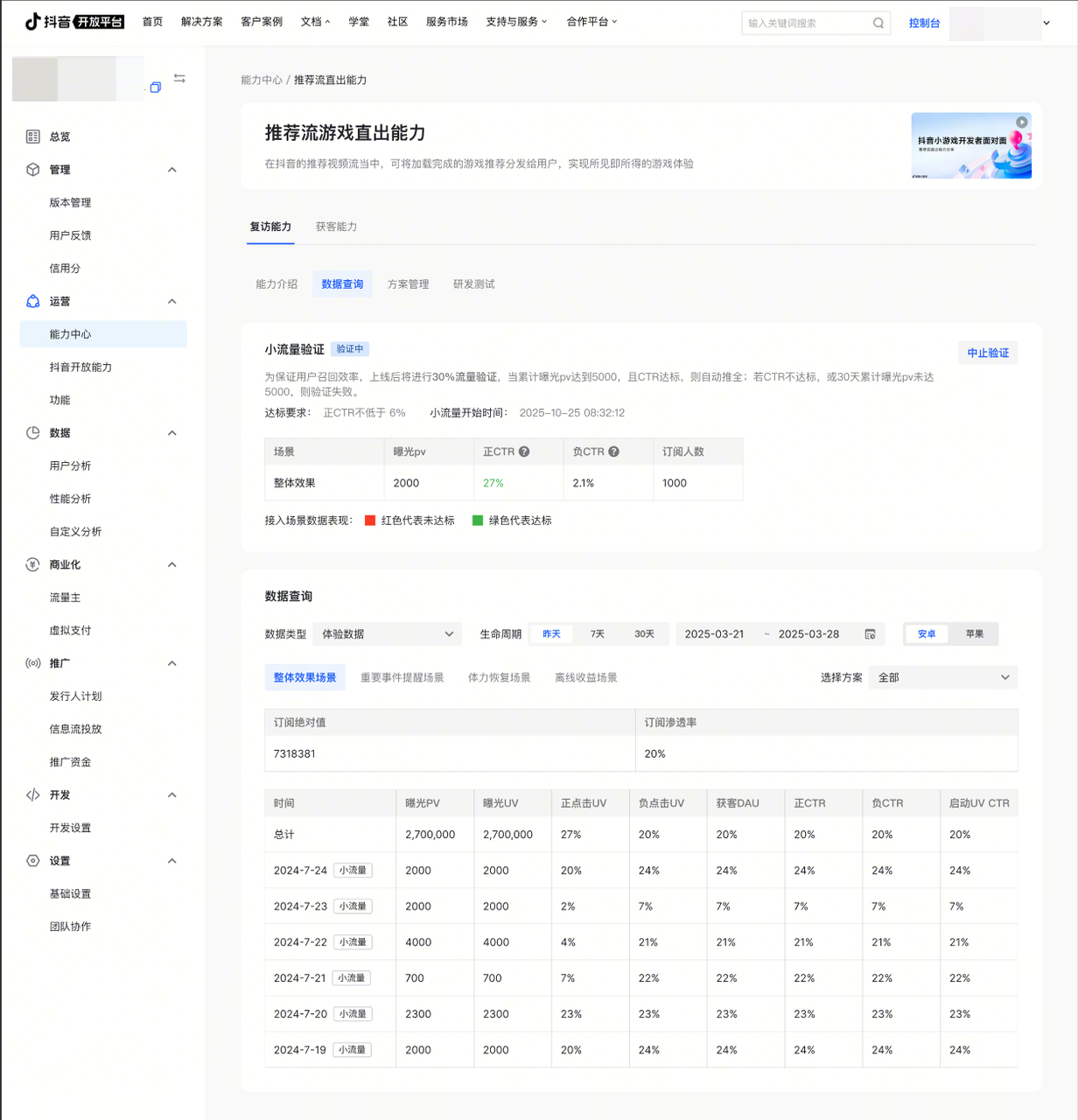1078x1120 pixels.
Task: Click the copy icon beside app name
Action: point(156,87)
